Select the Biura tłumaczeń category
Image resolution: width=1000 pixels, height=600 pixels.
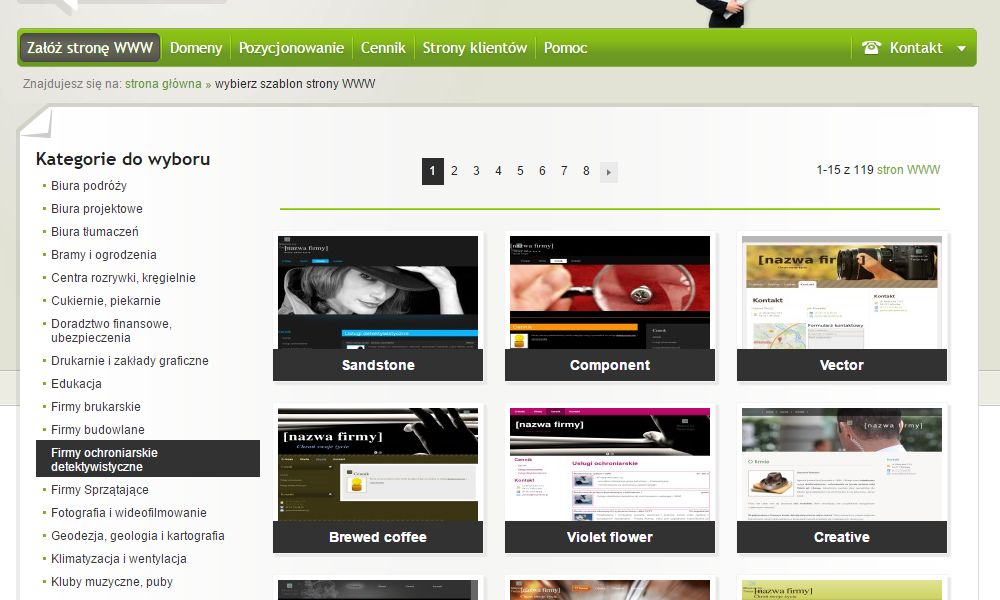click(x=94, y=231)
